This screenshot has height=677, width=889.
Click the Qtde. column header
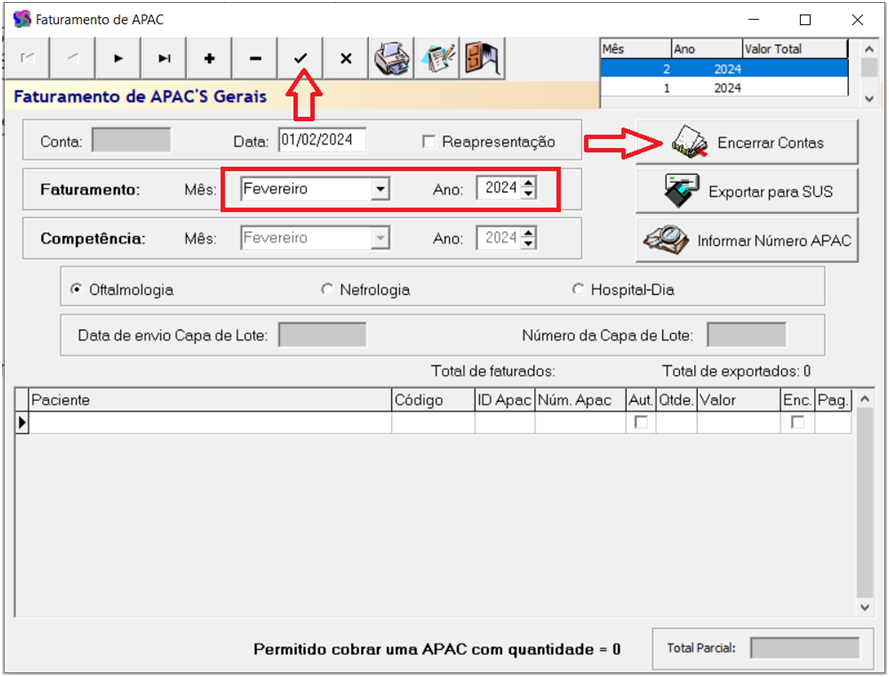coord(676,400)
